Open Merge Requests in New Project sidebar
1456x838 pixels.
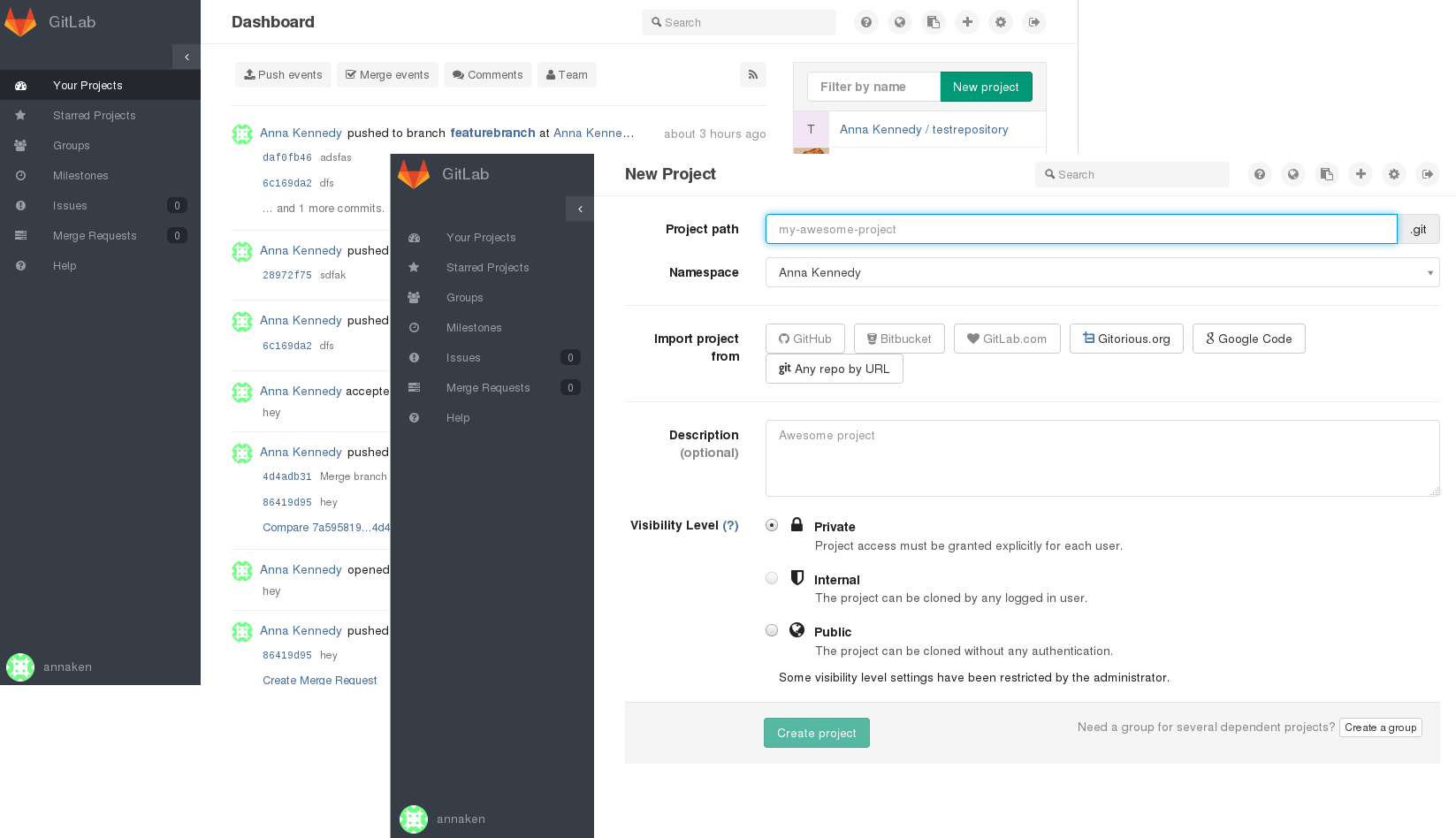[492, 388]
